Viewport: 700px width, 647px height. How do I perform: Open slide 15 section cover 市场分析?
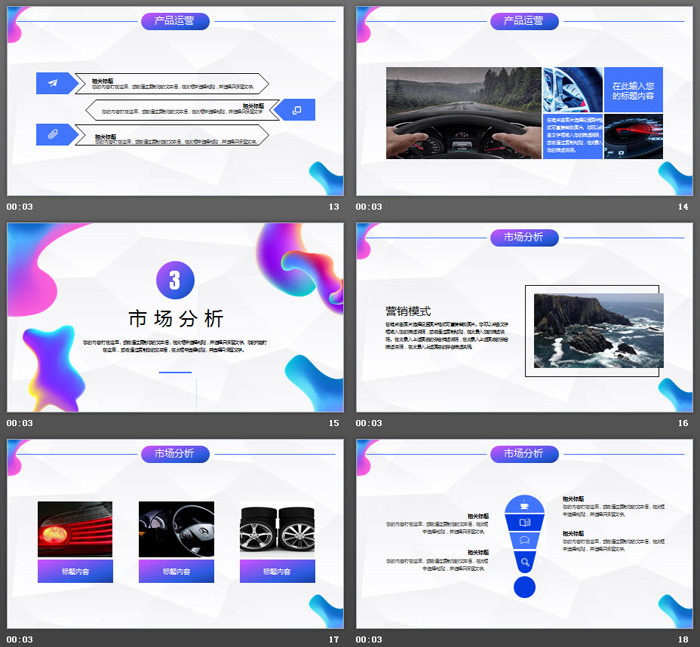pos(175,317)
